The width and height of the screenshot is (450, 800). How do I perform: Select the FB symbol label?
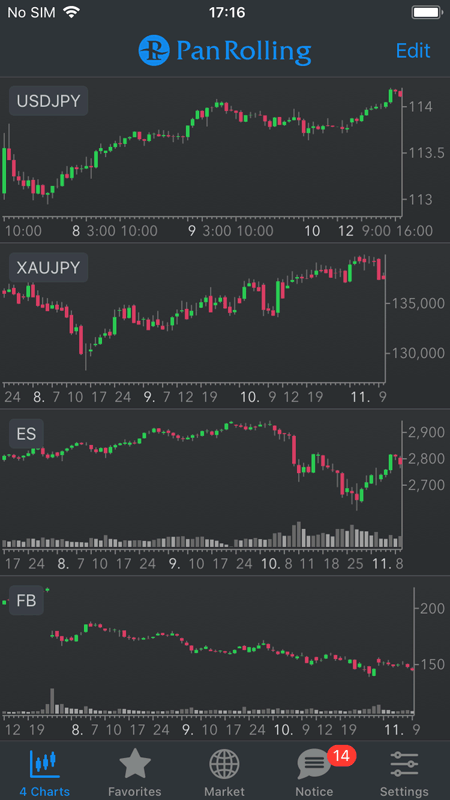coord(27,600)
